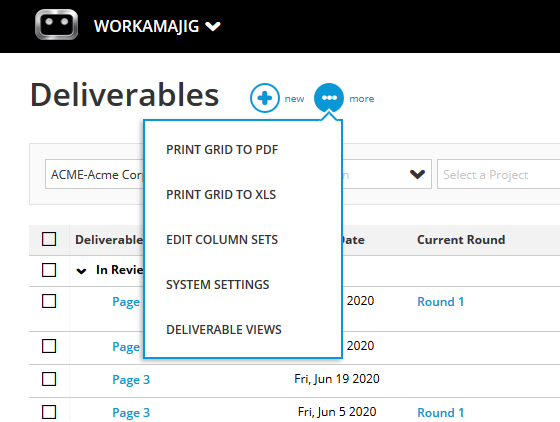This screenshot has height=422, width=560.
Task: Click the blue more options ellipsis icon
Action: point(329,98)
